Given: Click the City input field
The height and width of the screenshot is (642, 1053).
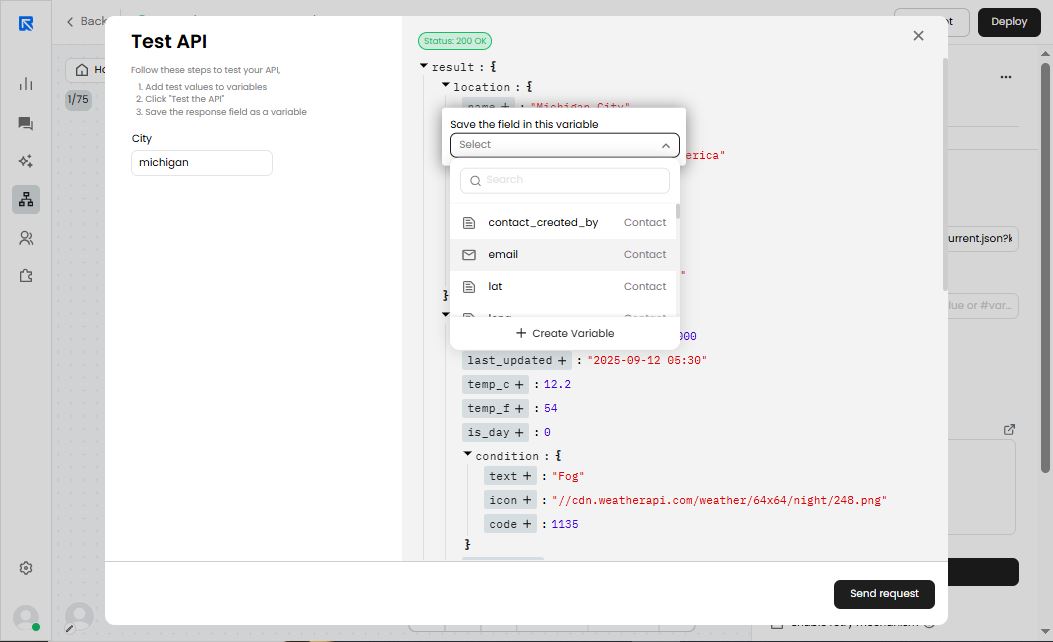Looking at the screenshot, I should [201, 162].
